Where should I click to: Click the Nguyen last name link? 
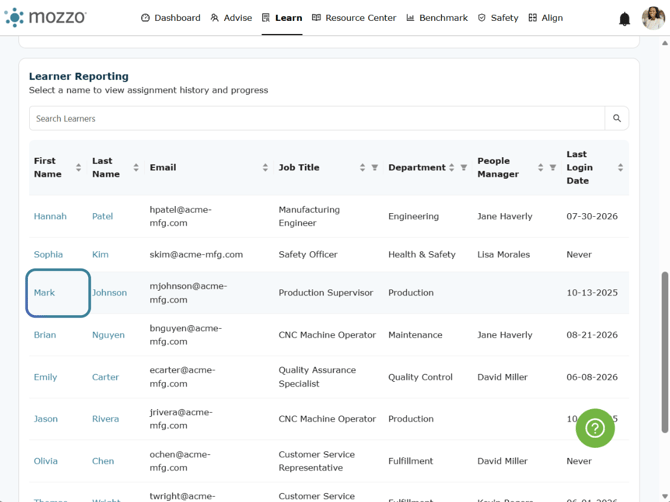[x=109, y=335]
